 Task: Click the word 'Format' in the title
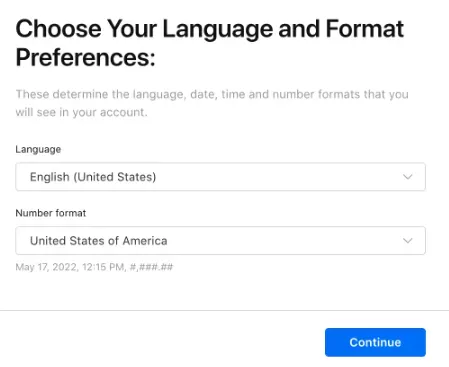tap(365, 29)
